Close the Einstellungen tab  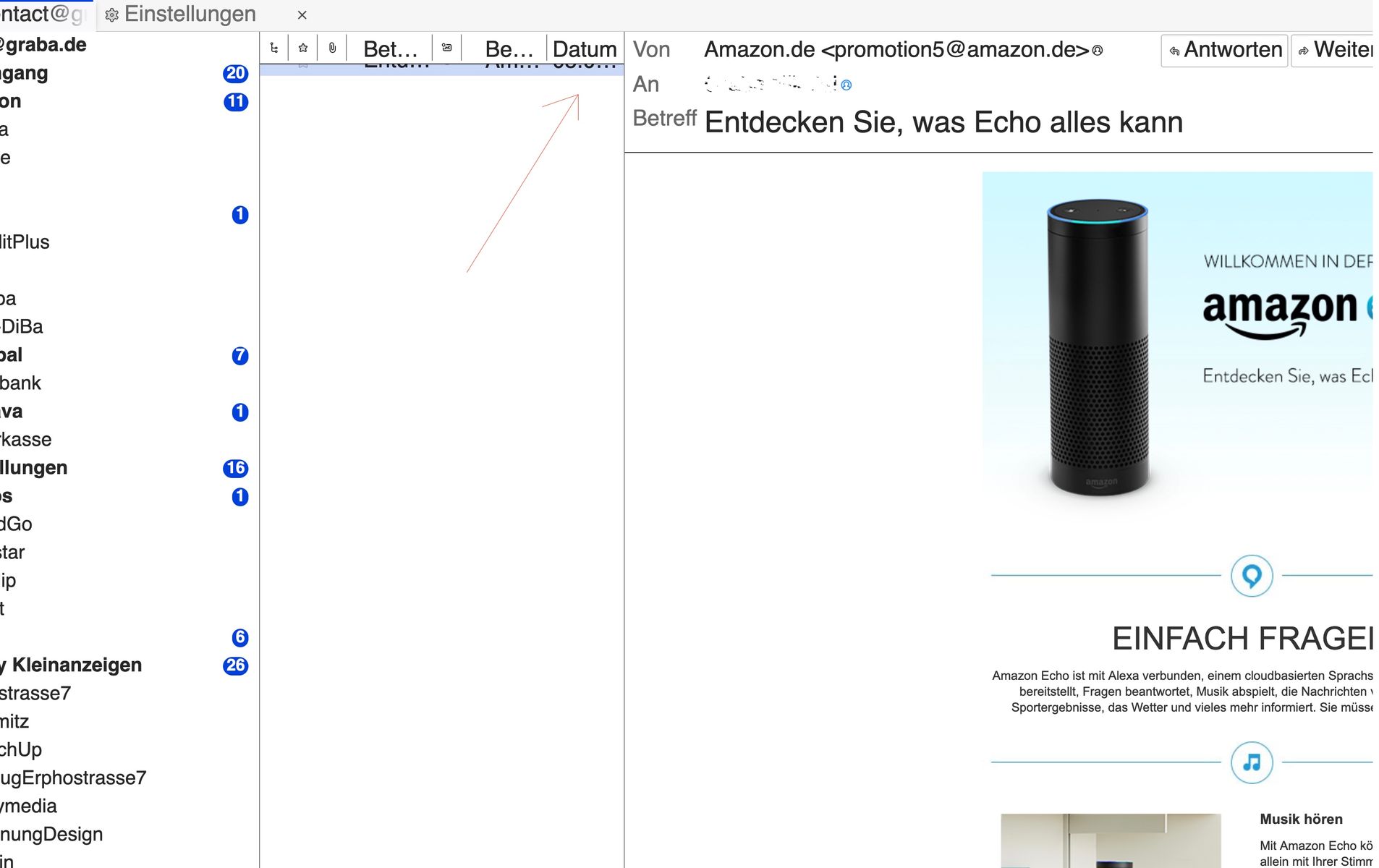(302, 15)
